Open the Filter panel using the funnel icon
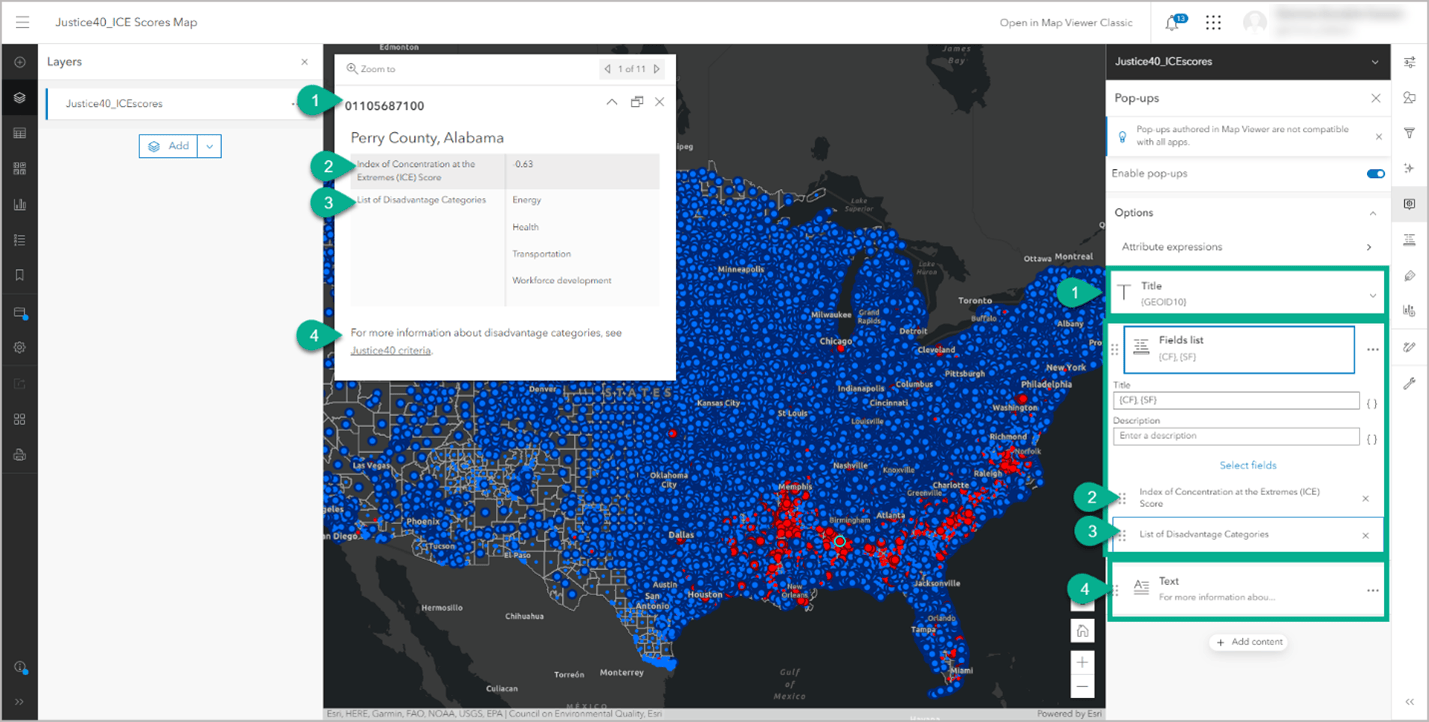This screenshot has width=1429, height=722. tap(1410, 132)
